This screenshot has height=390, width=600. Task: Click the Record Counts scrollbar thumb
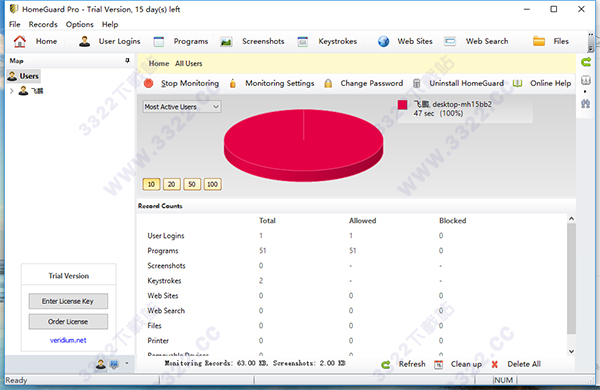coord(571,279)
